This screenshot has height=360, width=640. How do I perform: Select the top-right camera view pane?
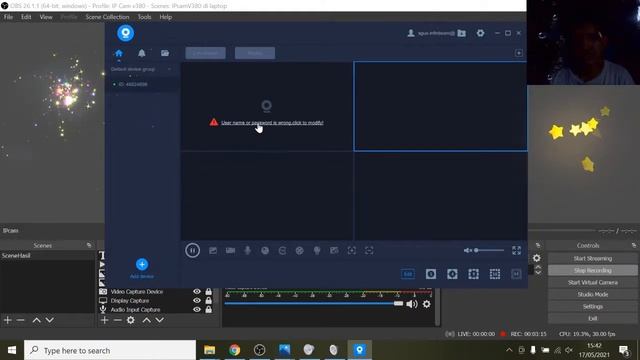[440, 106]
